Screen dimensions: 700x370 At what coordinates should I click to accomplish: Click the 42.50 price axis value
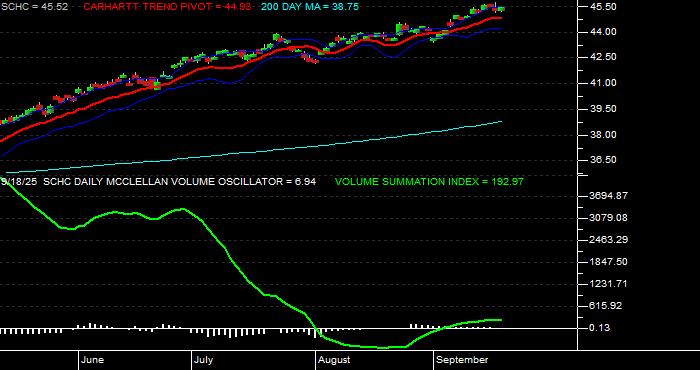pos(604,57)
